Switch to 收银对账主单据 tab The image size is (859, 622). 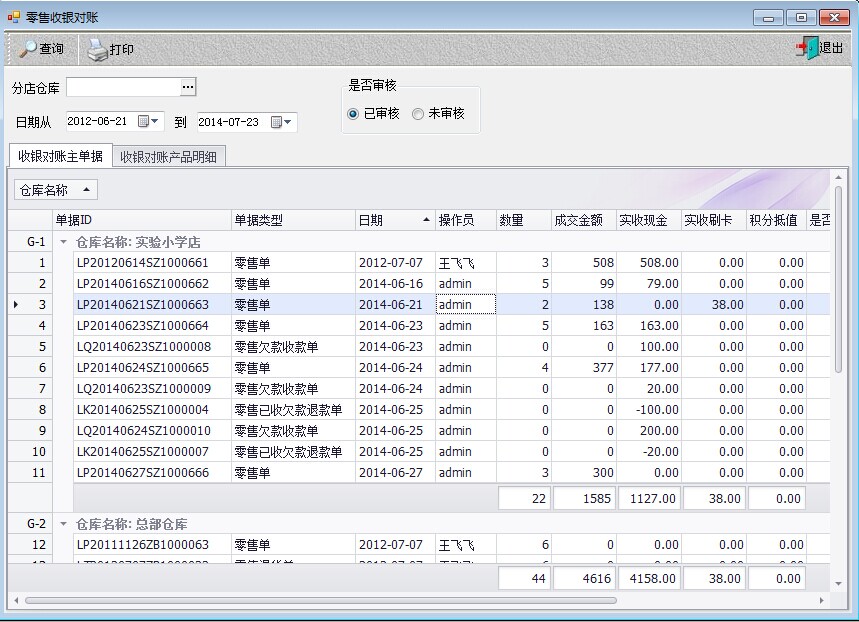point(60,156)
